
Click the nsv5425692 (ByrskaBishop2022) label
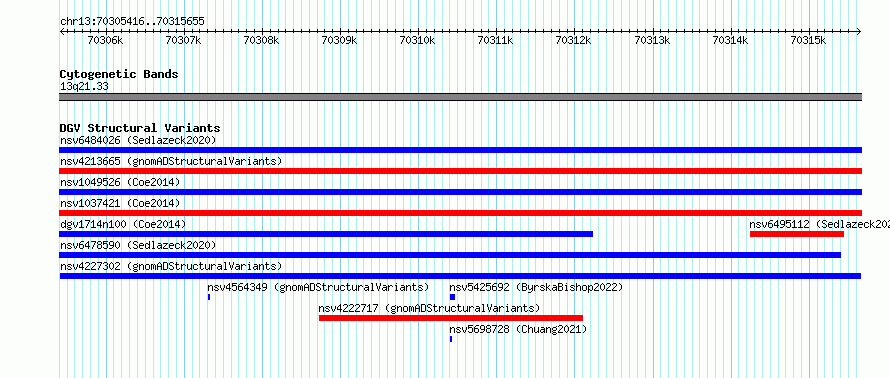coord(536,287)
